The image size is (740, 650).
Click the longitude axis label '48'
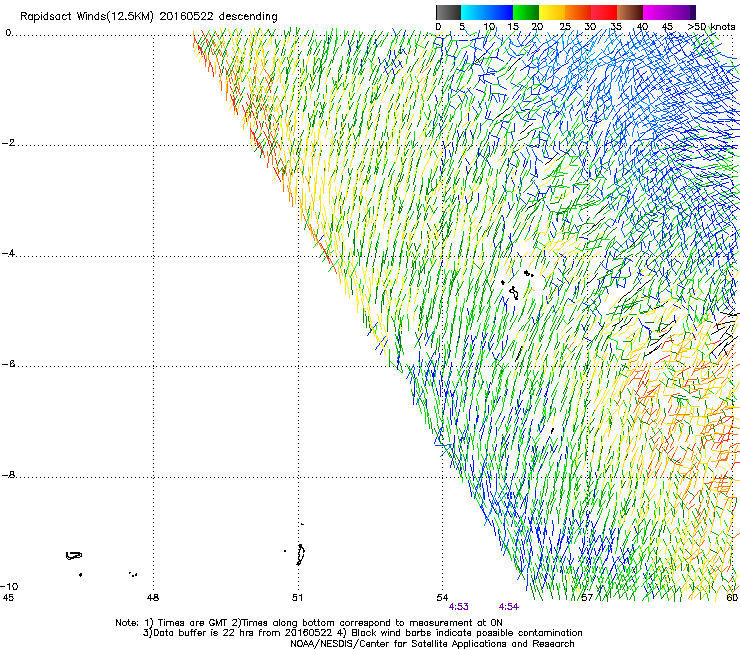click(x=153, y=598)
